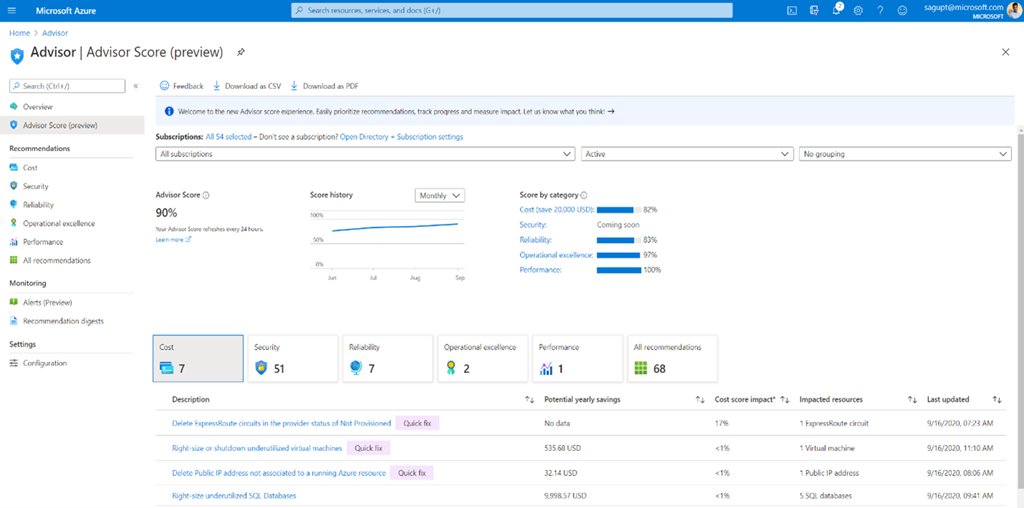This screenshot has width=1024, height=508.
Task: Open Right-size or shutdown underutilized VMs
Action: pos(257,449)
